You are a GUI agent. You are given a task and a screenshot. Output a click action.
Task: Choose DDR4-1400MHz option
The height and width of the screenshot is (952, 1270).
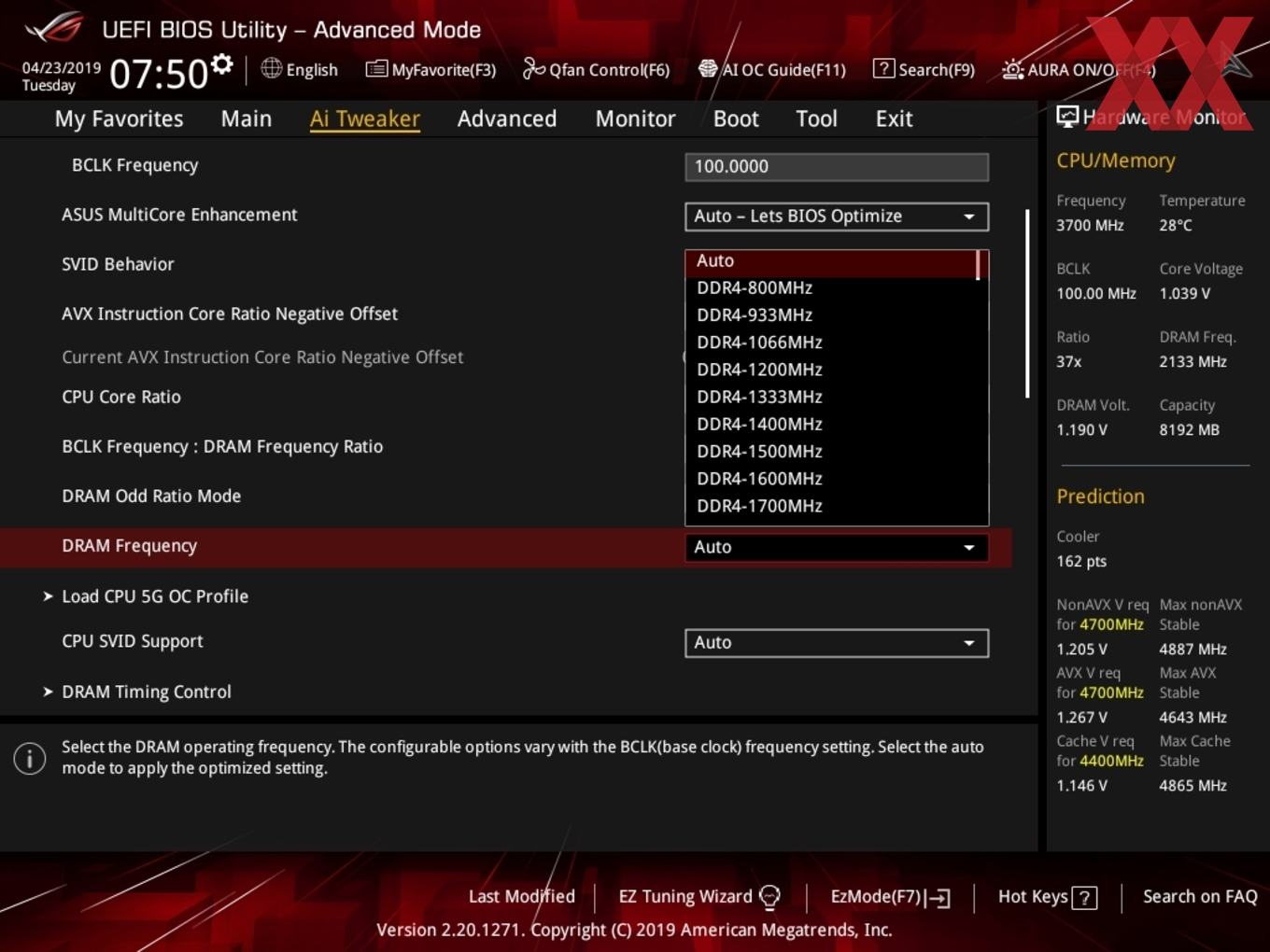759,424
